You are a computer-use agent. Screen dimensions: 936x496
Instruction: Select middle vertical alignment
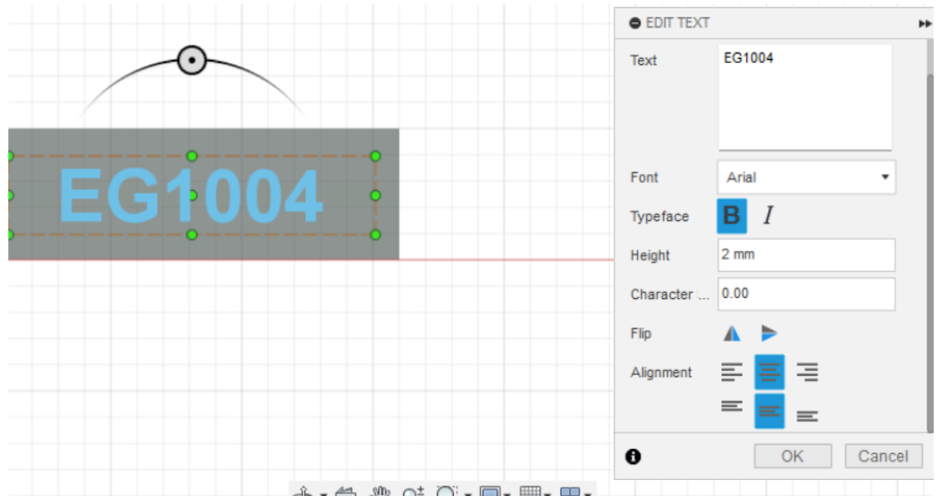769,411
